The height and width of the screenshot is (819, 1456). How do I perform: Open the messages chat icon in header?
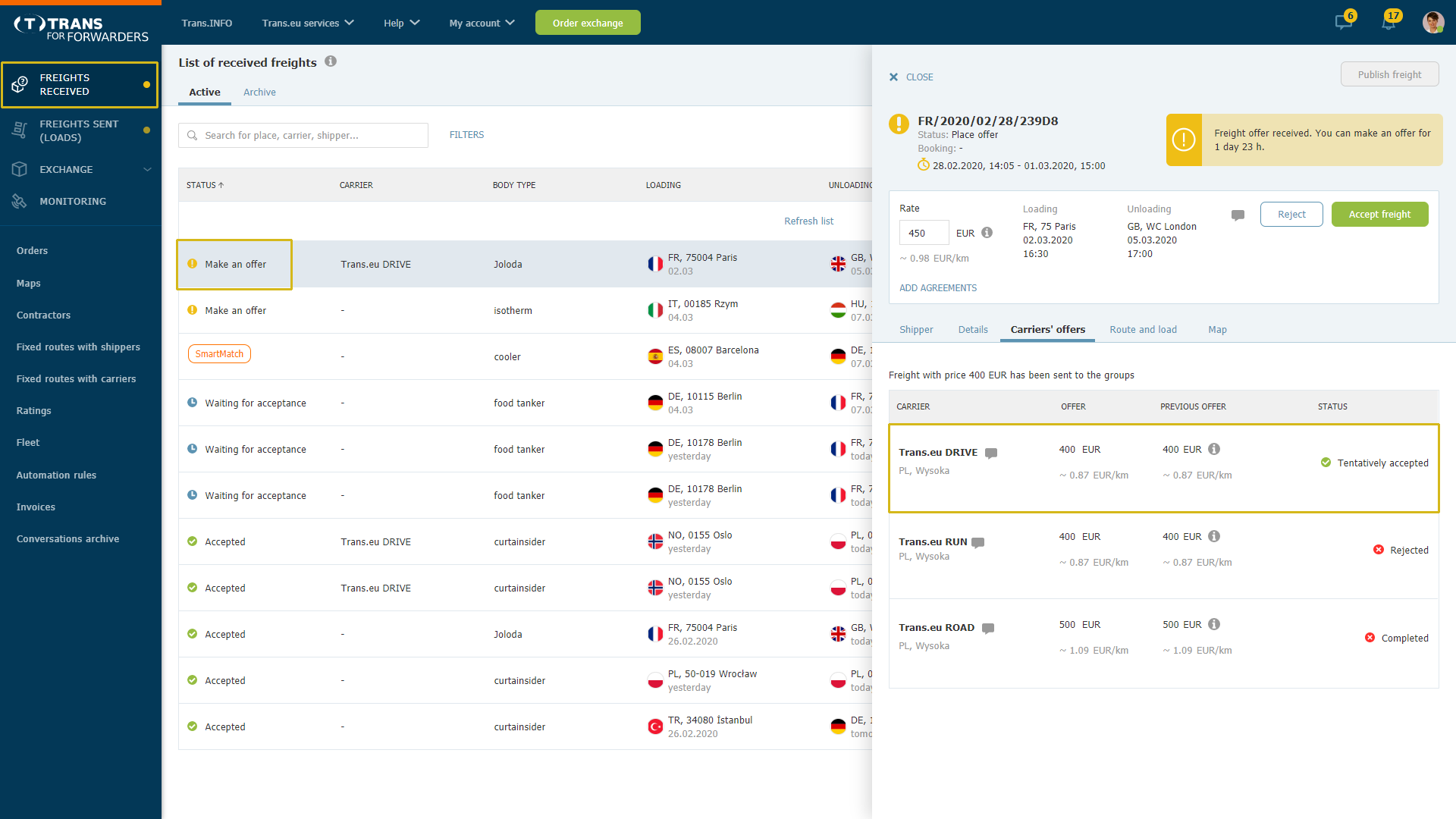1343,23
